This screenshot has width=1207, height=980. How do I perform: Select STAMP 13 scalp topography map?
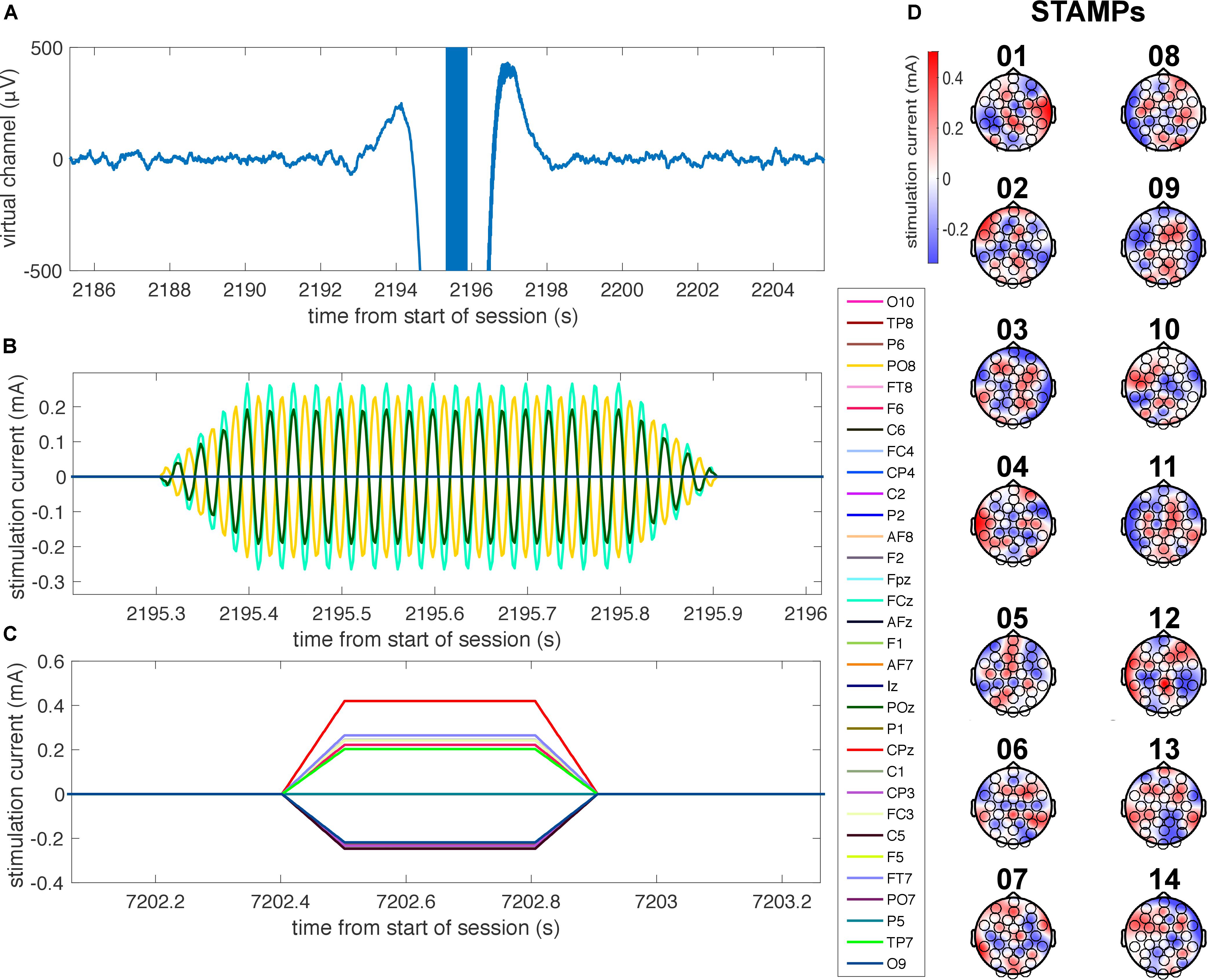(x=1164, y=806)
